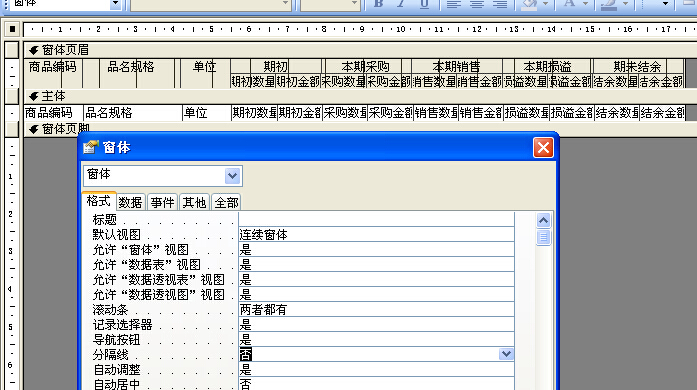
Task: Click the 允许“数据表”视图 property value
Action: pyautogui.click(x=377, y=265)
